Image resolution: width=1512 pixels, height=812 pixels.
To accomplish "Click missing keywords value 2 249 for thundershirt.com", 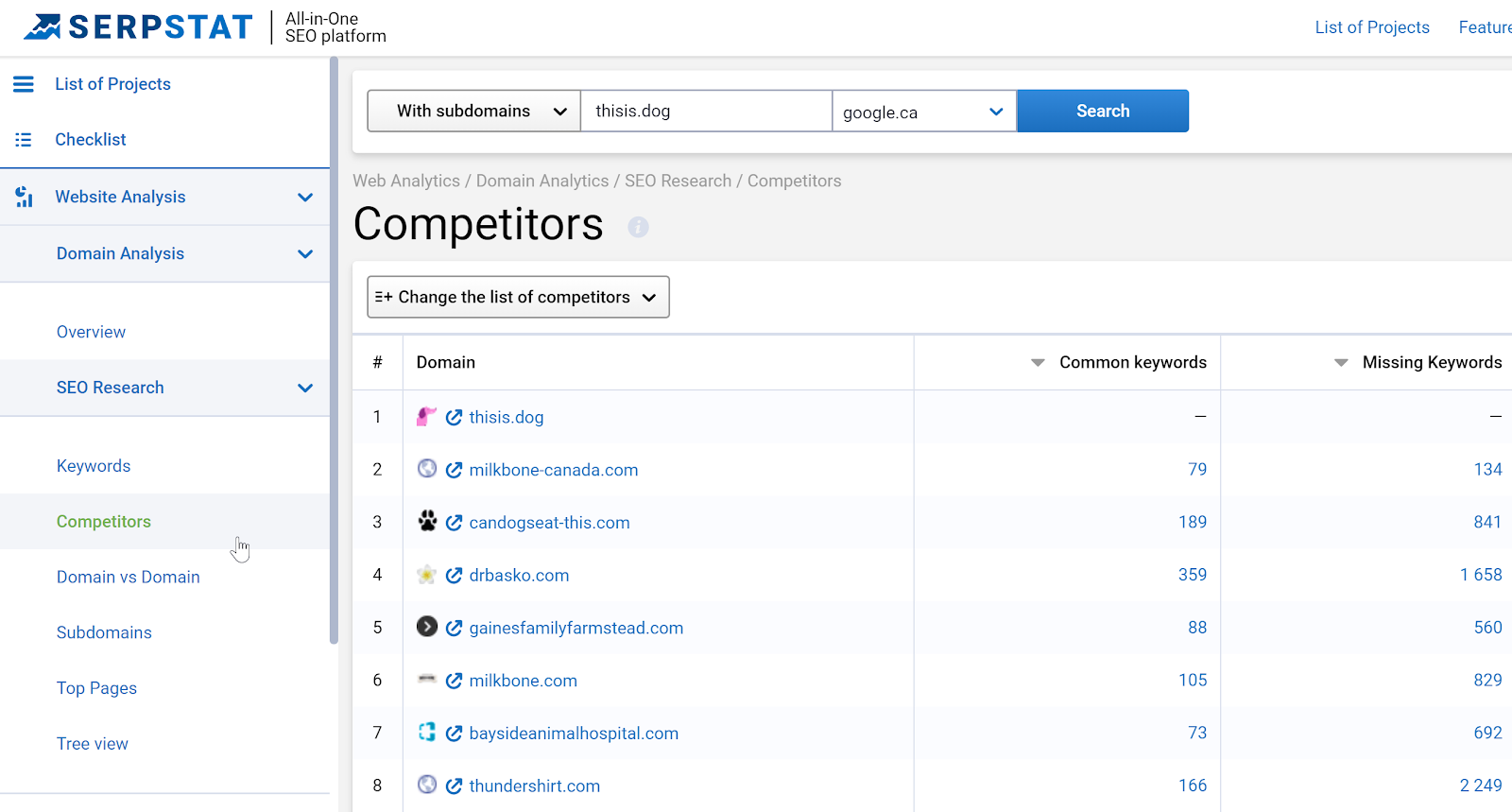I will 1481,786.
